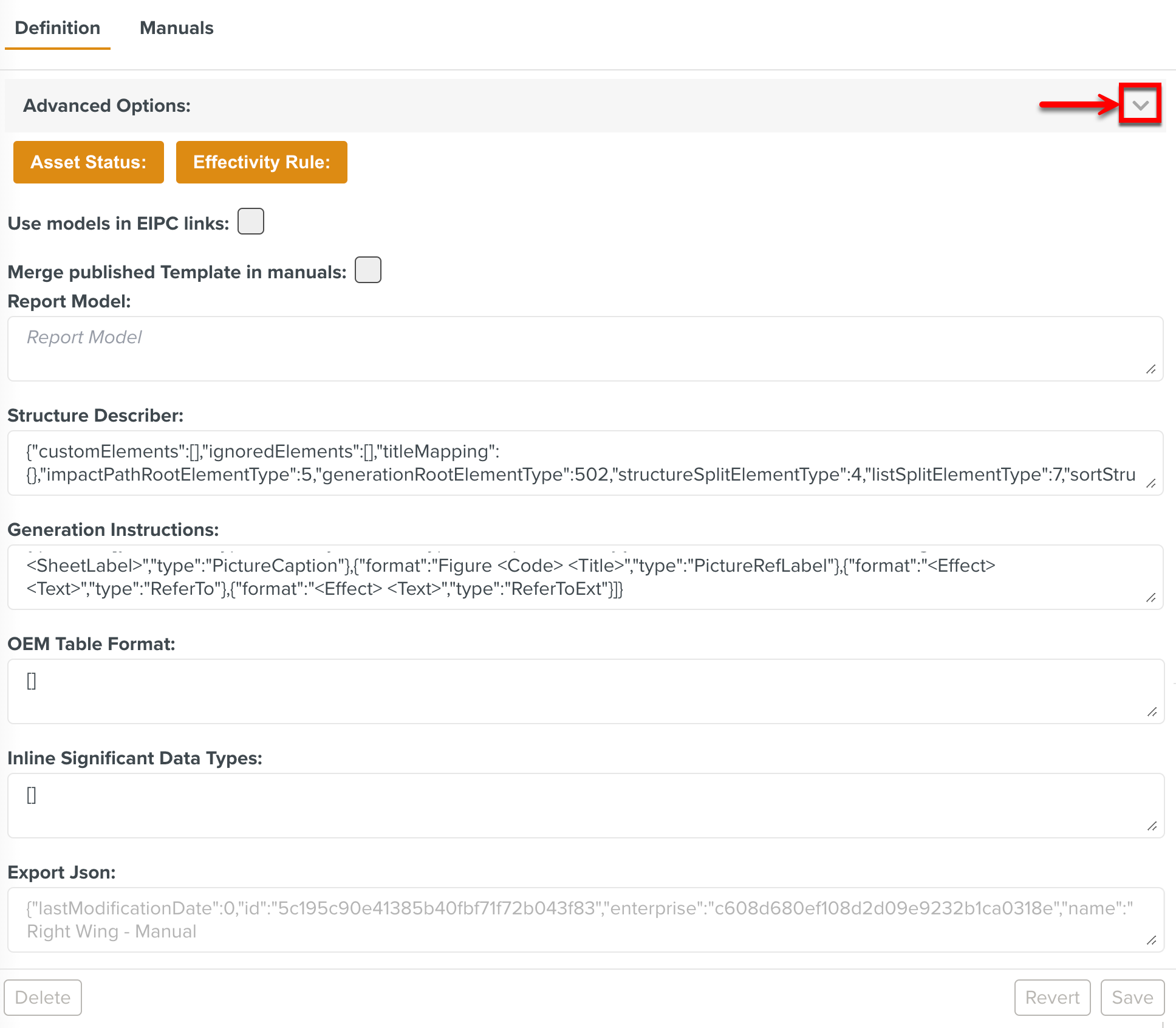Image resolution: width=1176 pixels, height=1028 pixels.
Task: Enable Use models in EIPC links checkbox
Action: tap(251, 221)
